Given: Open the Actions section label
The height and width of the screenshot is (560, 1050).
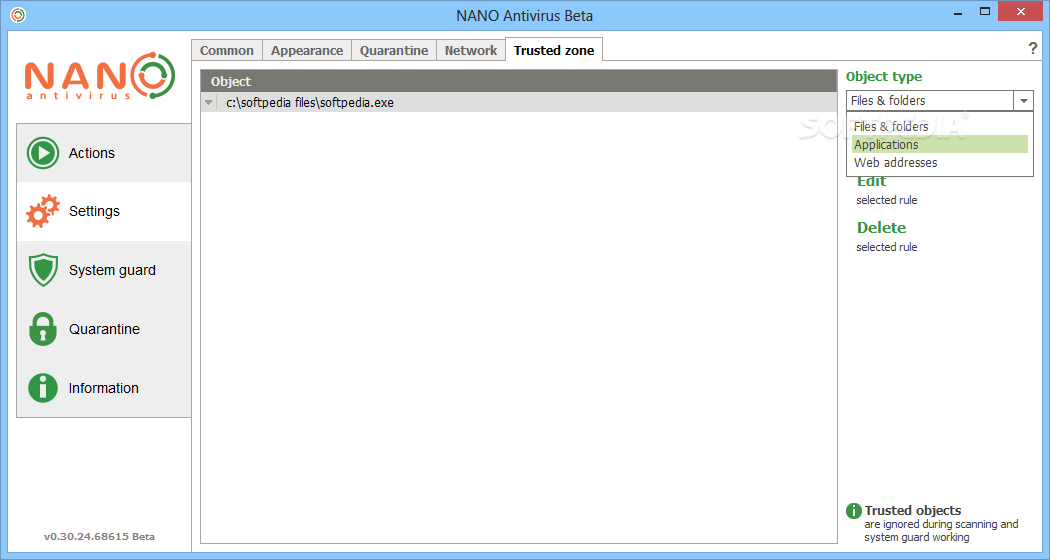Looking at the screenshot, I should pos(92,153).
